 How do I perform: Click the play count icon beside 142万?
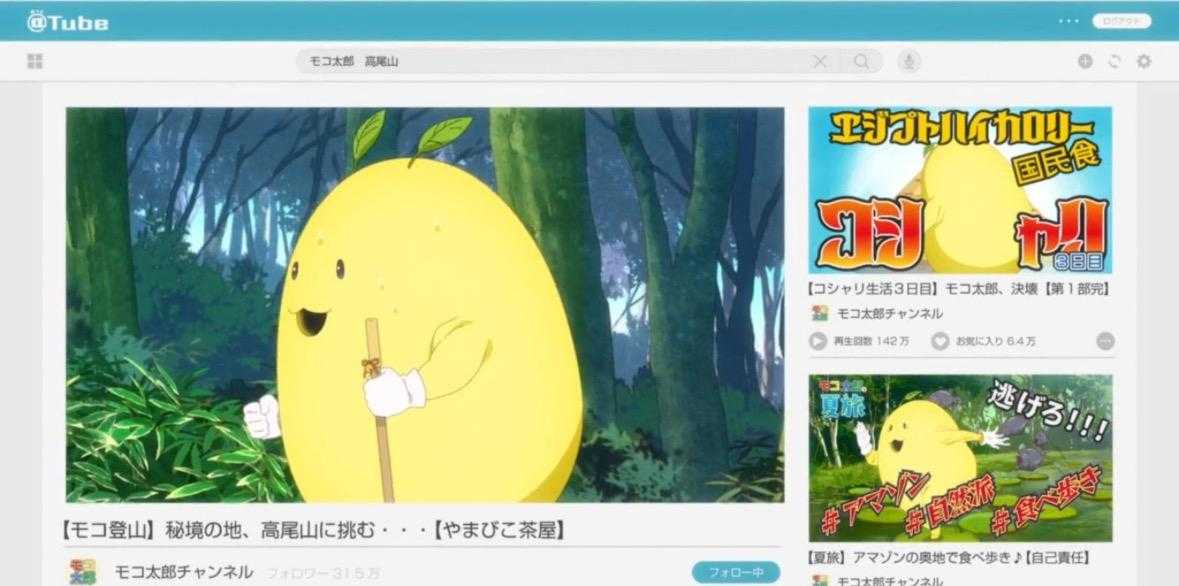point(818,341)
